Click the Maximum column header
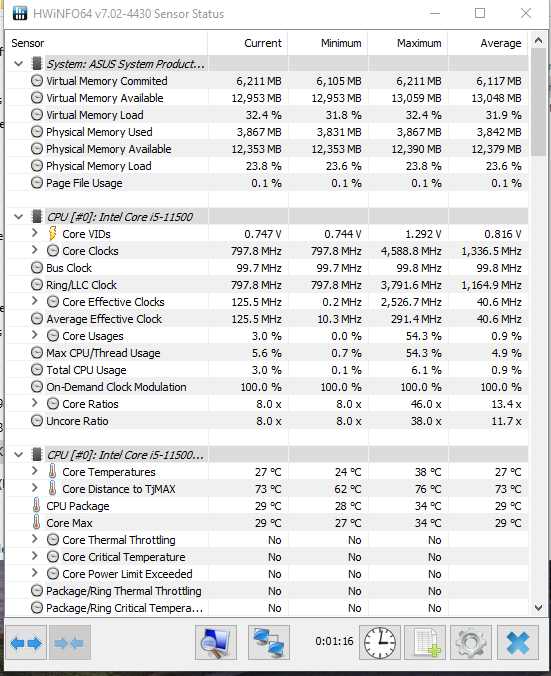 tap(408, 43)
